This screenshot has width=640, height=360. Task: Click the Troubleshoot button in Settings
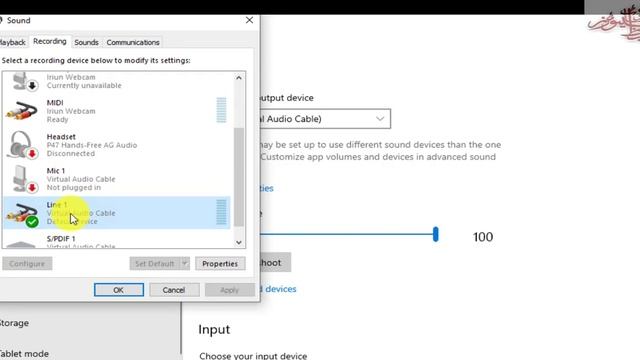(276, 262)
